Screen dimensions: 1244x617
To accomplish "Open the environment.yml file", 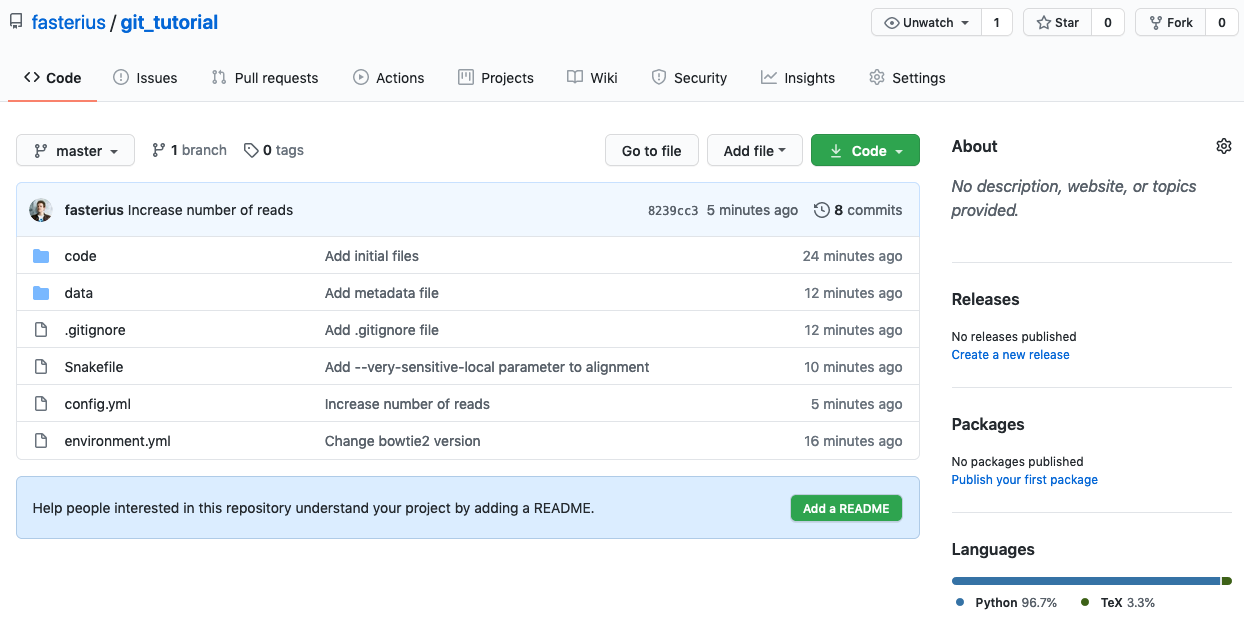I will click(x=118, y=441).
